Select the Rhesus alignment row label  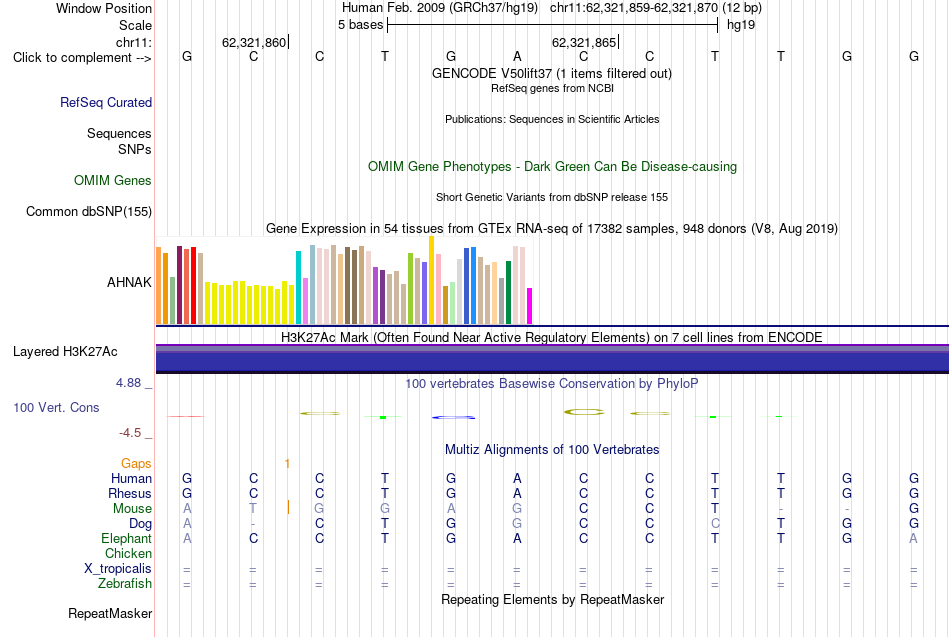pos(130,493)
